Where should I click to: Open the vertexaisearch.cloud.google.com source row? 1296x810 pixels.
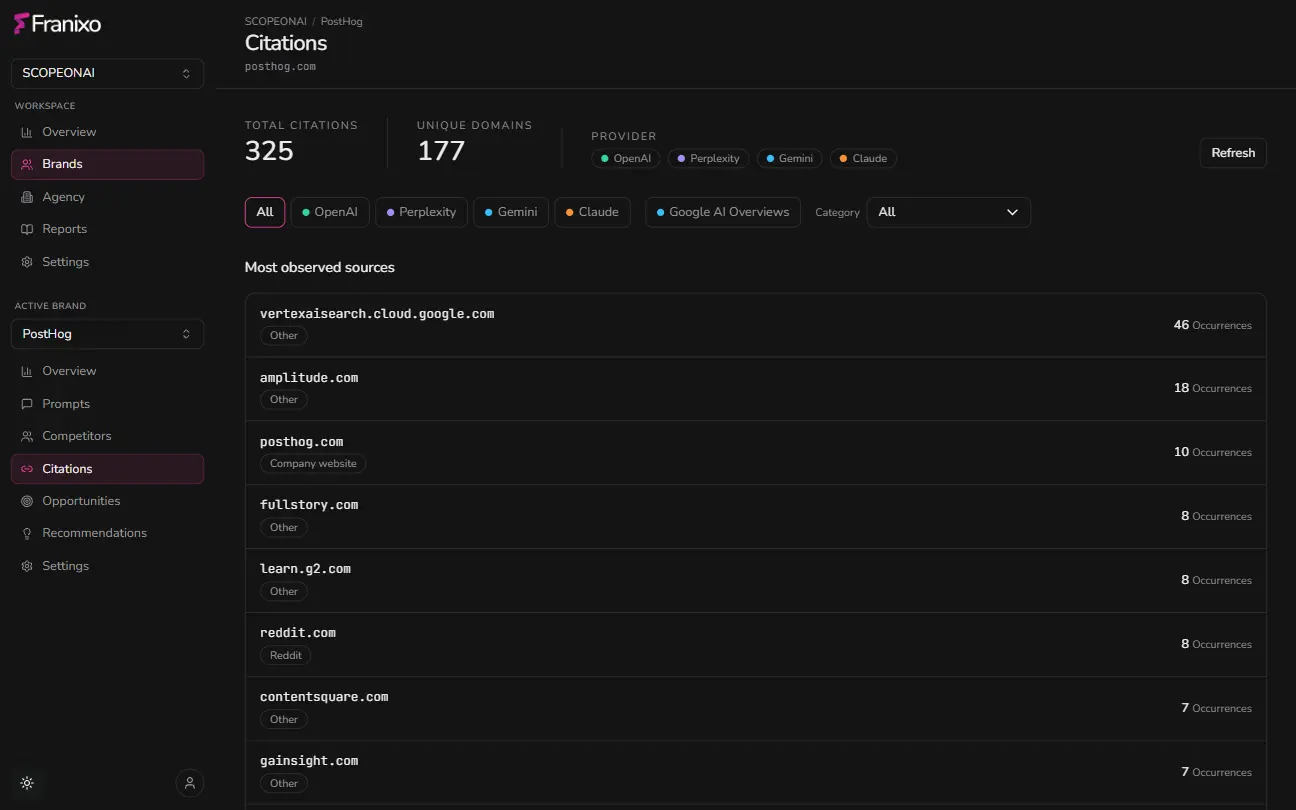tap(756, 325)
